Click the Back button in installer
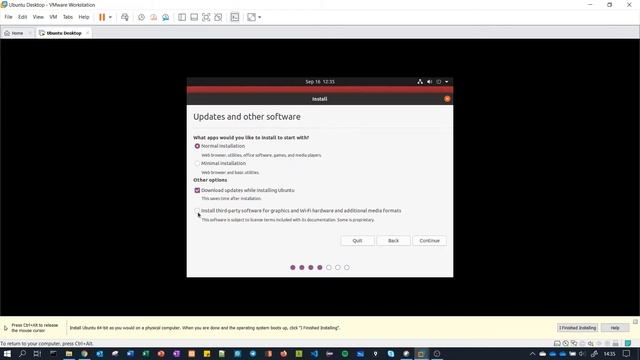Image resolution: width=640 pixels, height=360 pixels. tap(393, 241)
